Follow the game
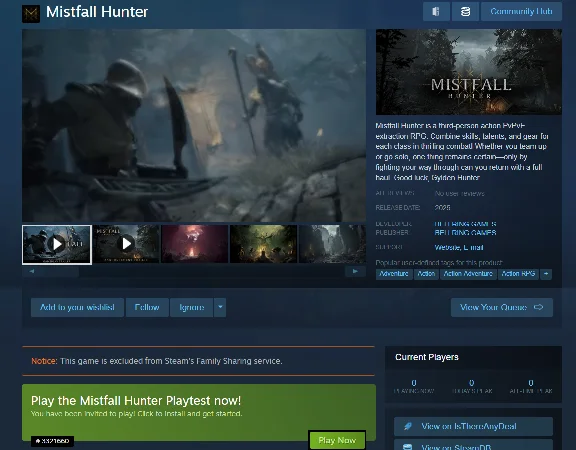This screenshot has width=576, height=450. [x=147, y=307]
